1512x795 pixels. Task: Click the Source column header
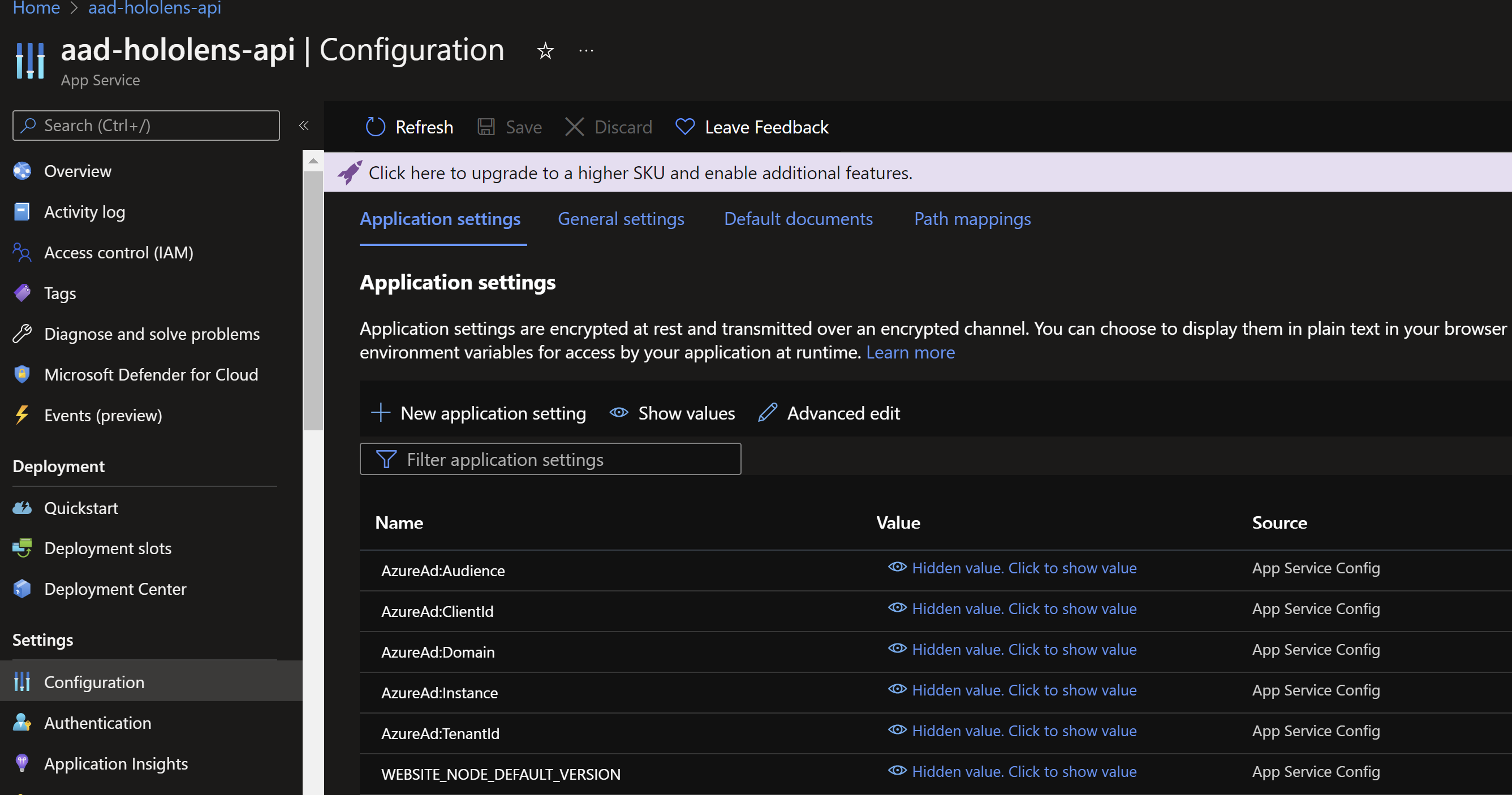point(1280,522)
